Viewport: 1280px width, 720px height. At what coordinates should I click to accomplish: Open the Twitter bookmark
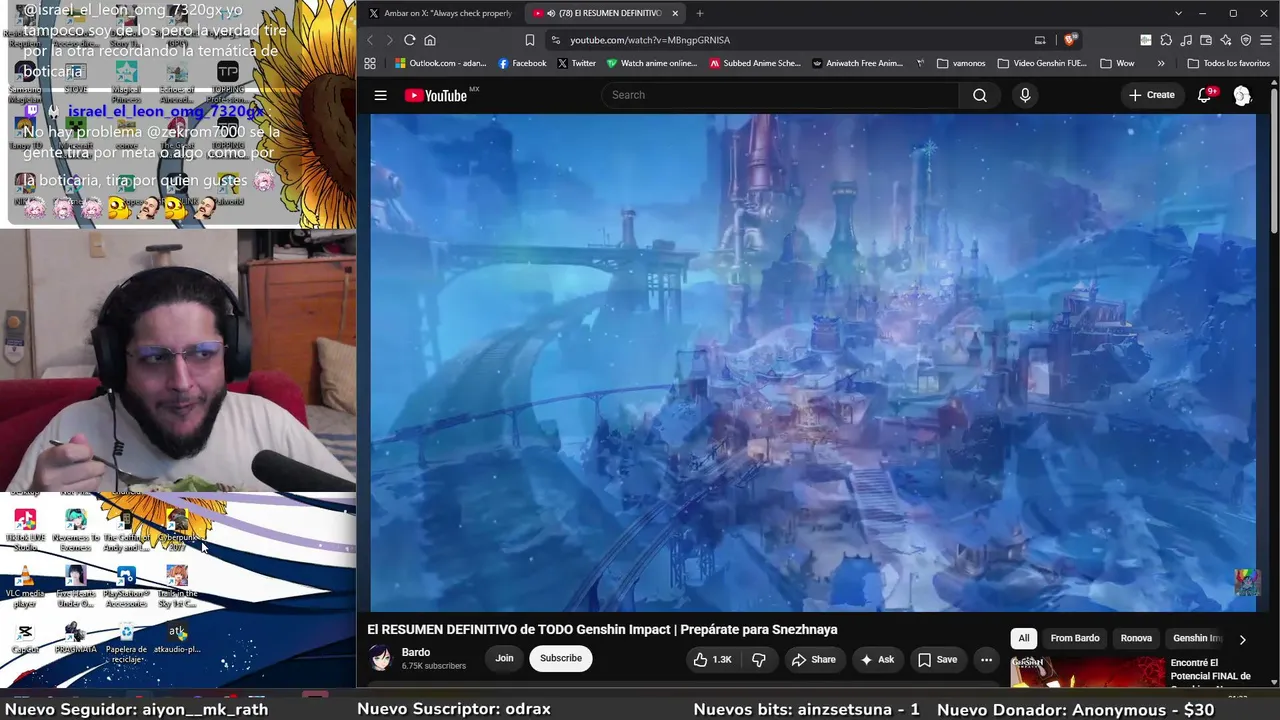tap(576, 63)
